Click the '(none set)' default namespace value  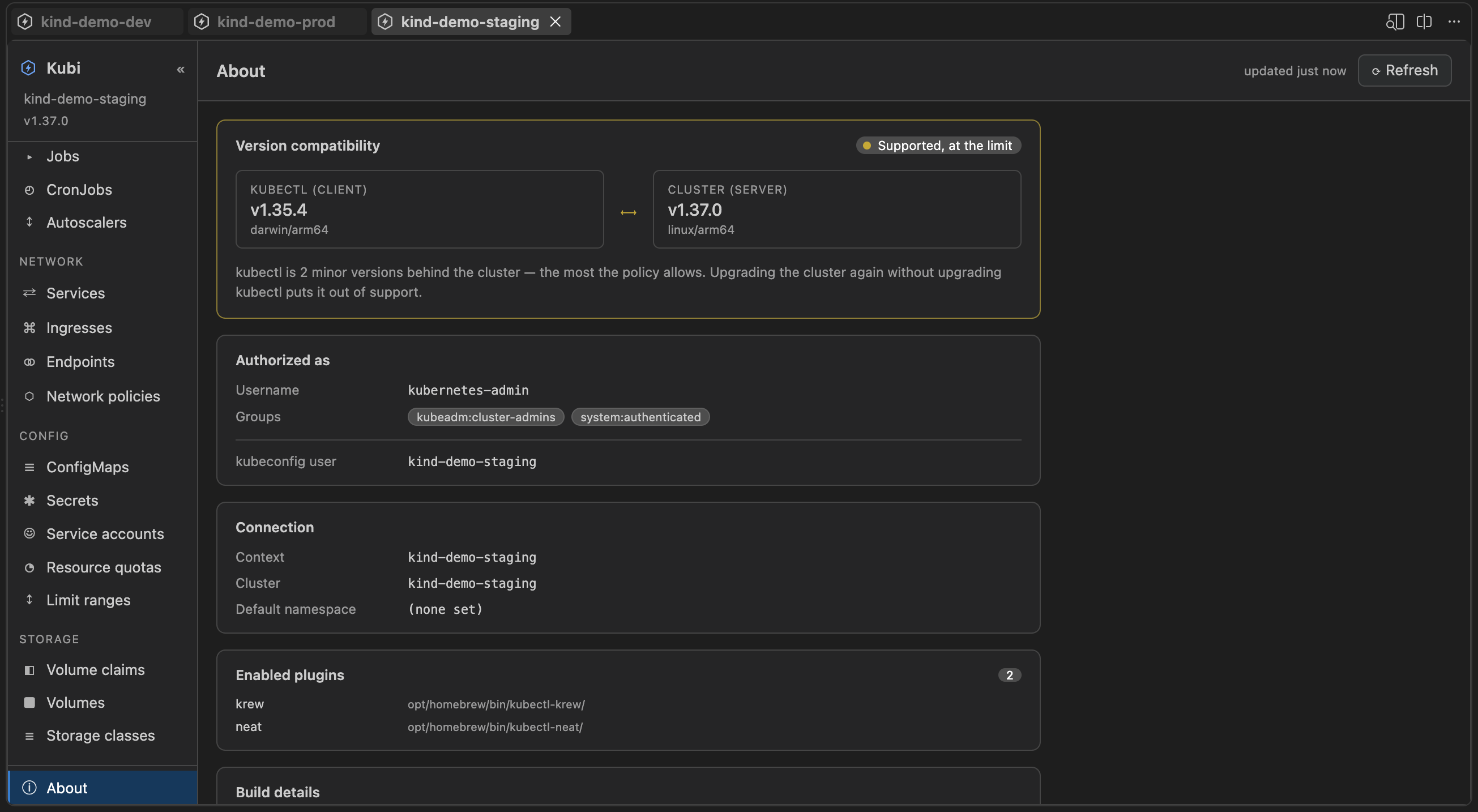[445, 609]
